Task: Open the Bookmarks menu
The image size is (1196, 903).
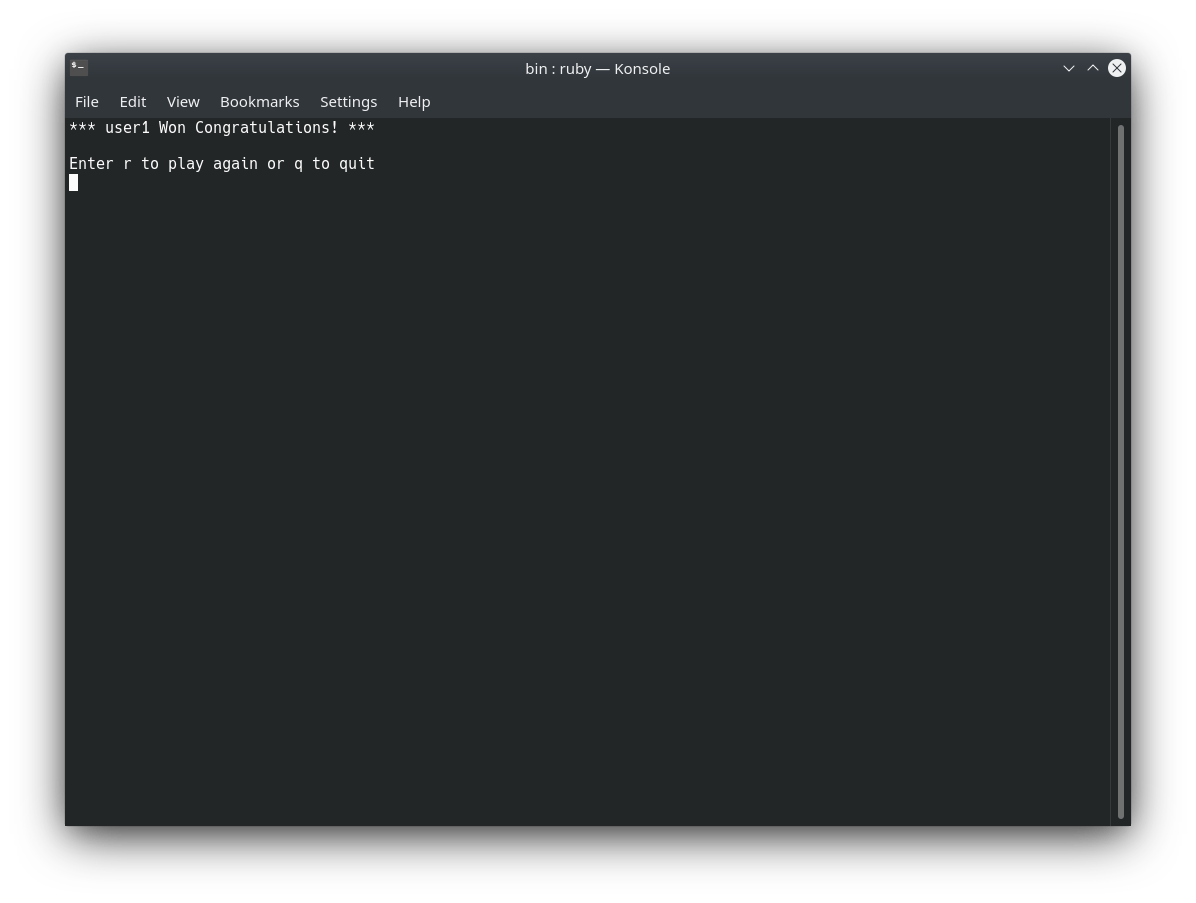Action: click(259, 101)
